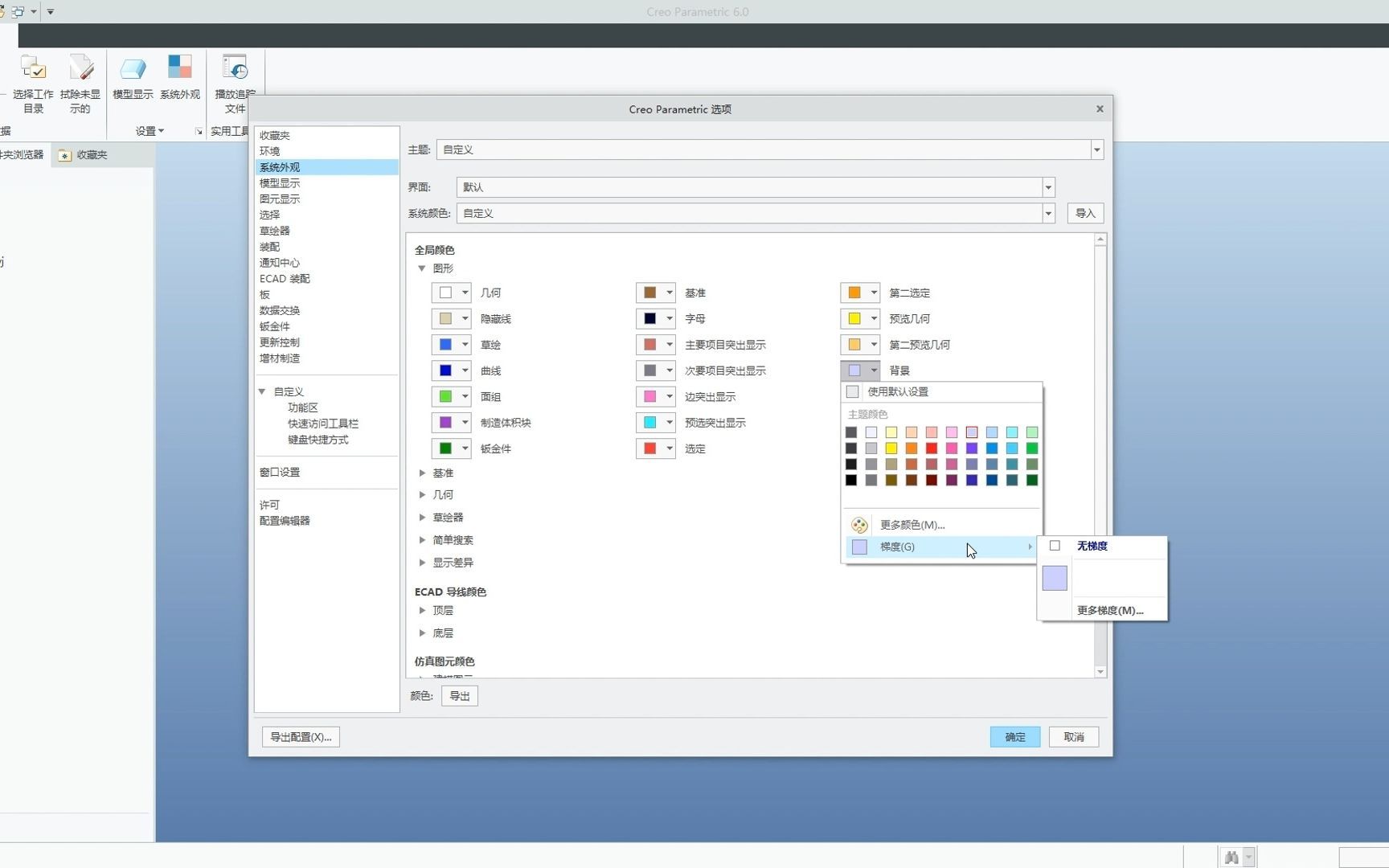
Task: Pick the lavender gradient preview swatch
Action: pos(1055,578)
